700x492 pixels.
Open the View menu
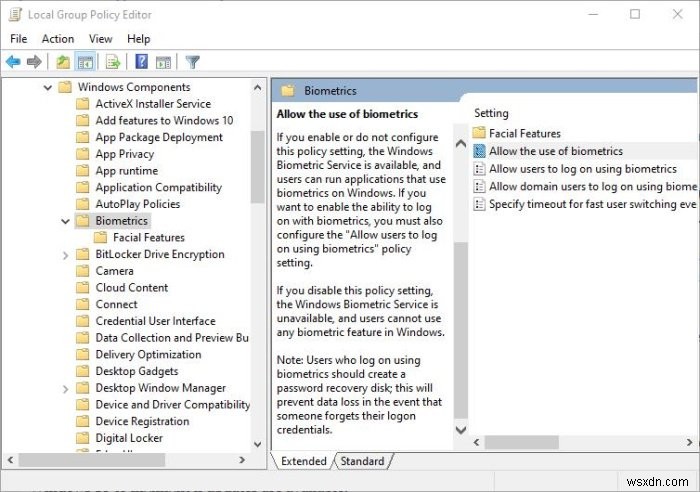(100, 39)
